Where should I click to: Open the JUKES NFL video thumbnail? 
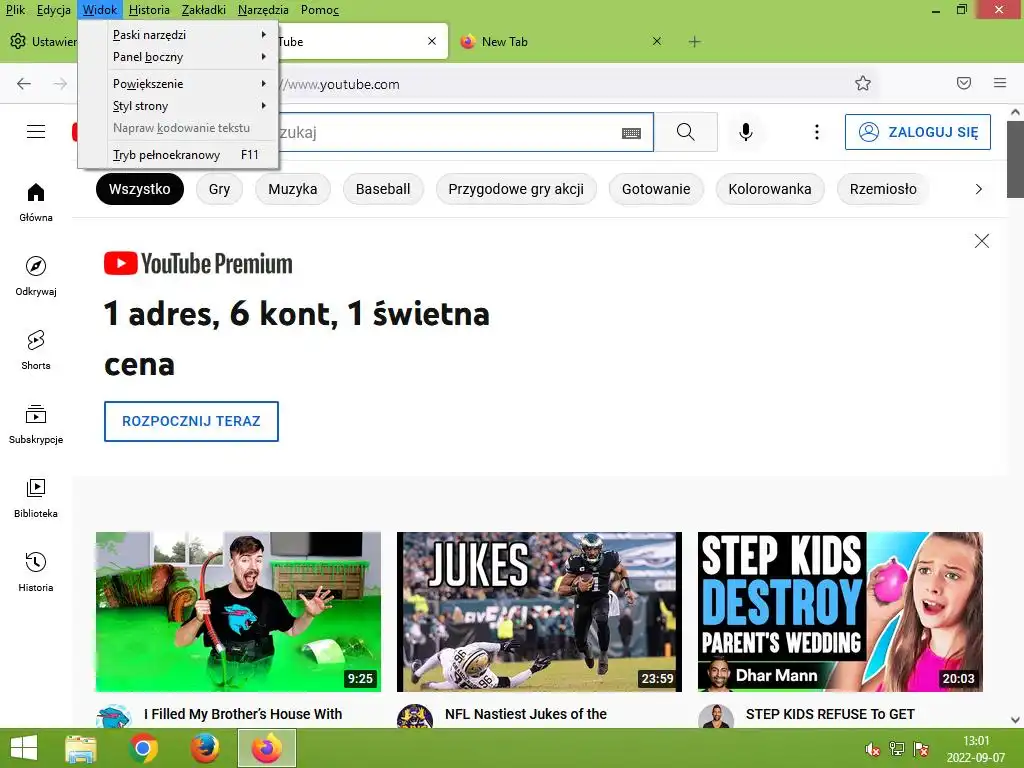539,612
